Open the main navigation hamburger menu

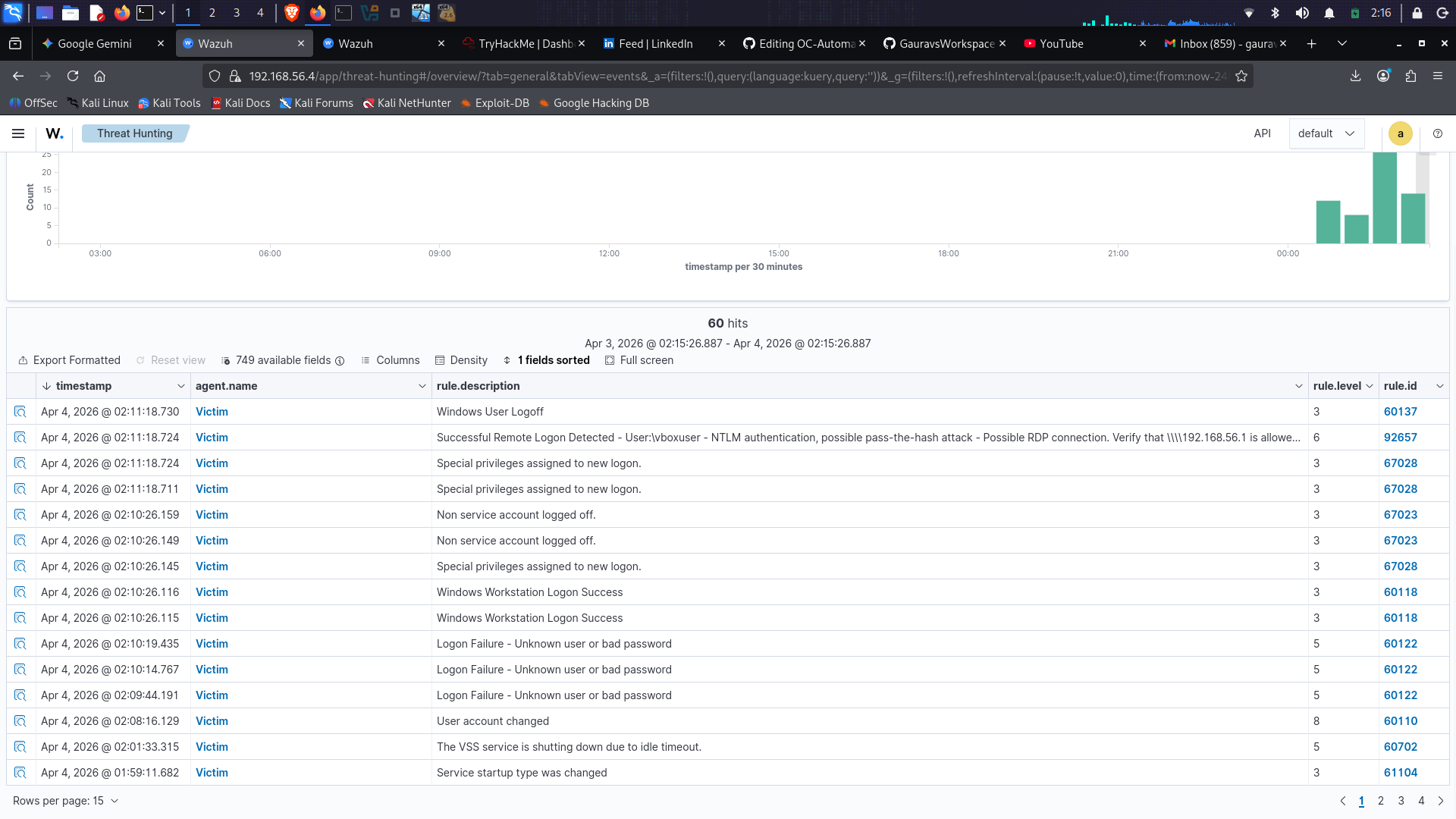(x=17, y=133)
